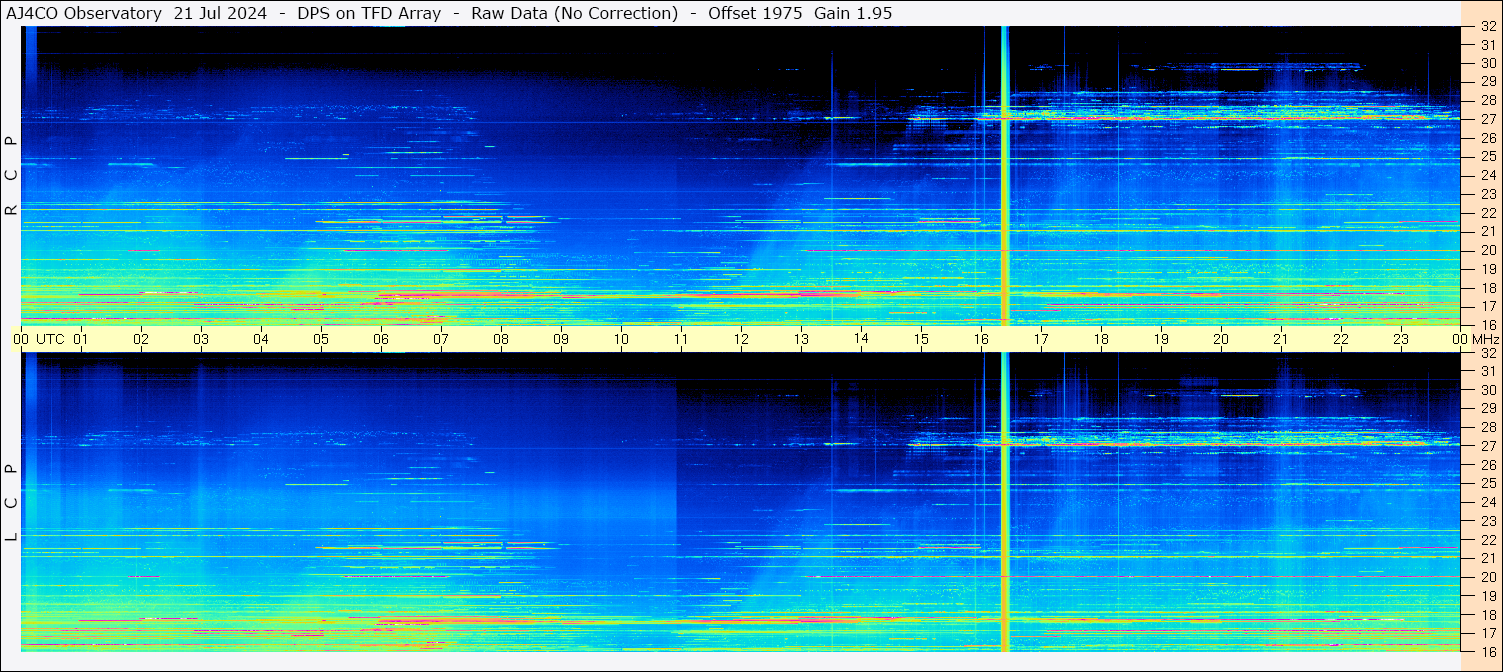This screenshot has height=672, width=1503.
Task: Click the 20 MHz tick of the RCP panel
Action: 1488,250
